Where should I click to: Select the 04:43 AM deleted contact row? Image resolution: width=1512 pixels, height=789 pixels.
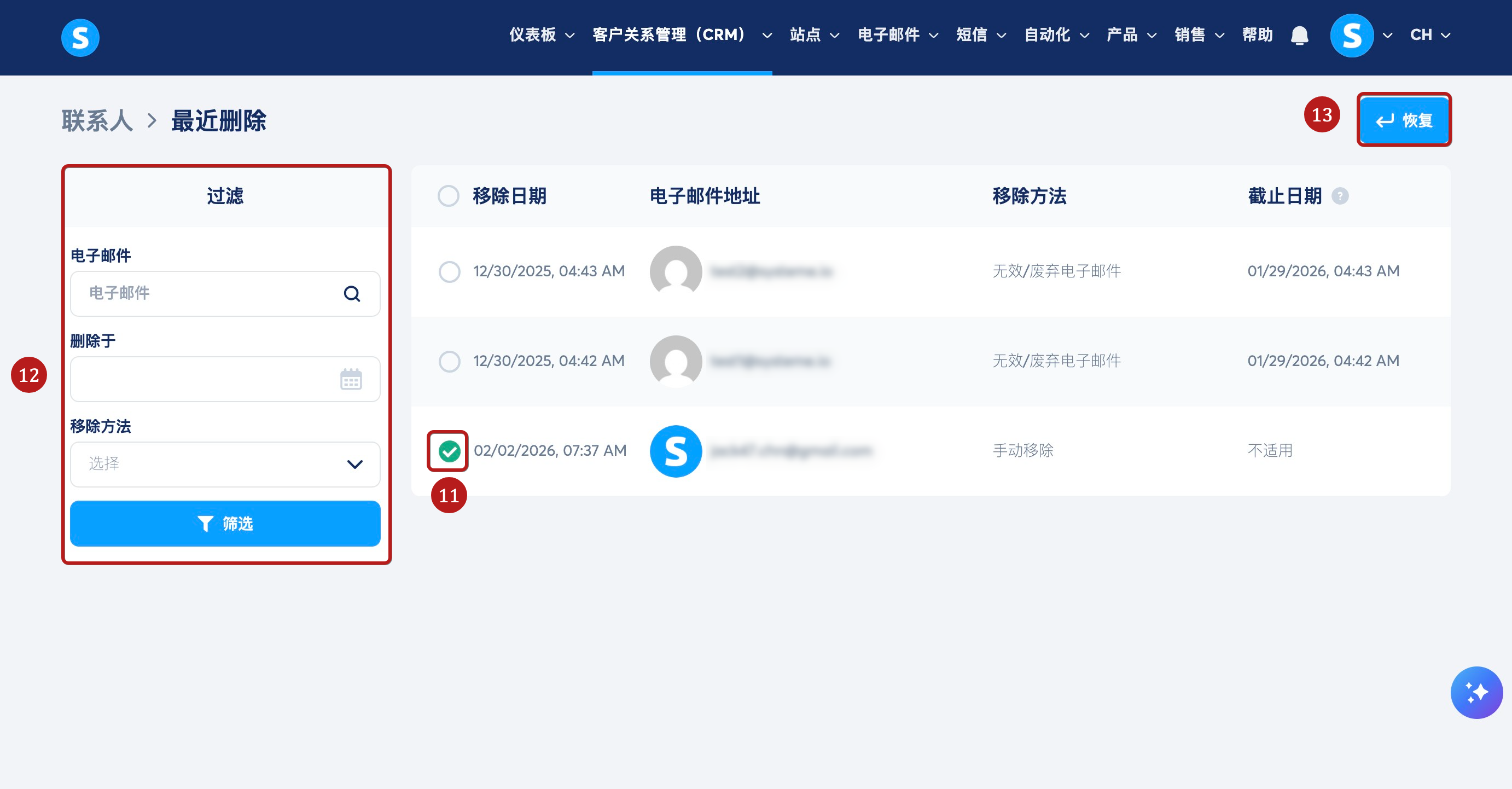tap(450, 271)
